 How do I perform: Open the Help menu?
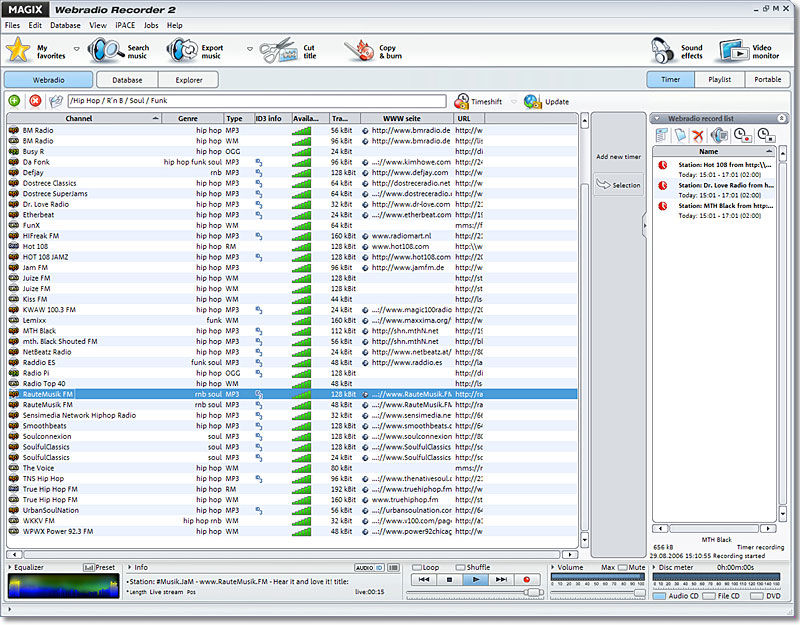(x=174, y=25)
